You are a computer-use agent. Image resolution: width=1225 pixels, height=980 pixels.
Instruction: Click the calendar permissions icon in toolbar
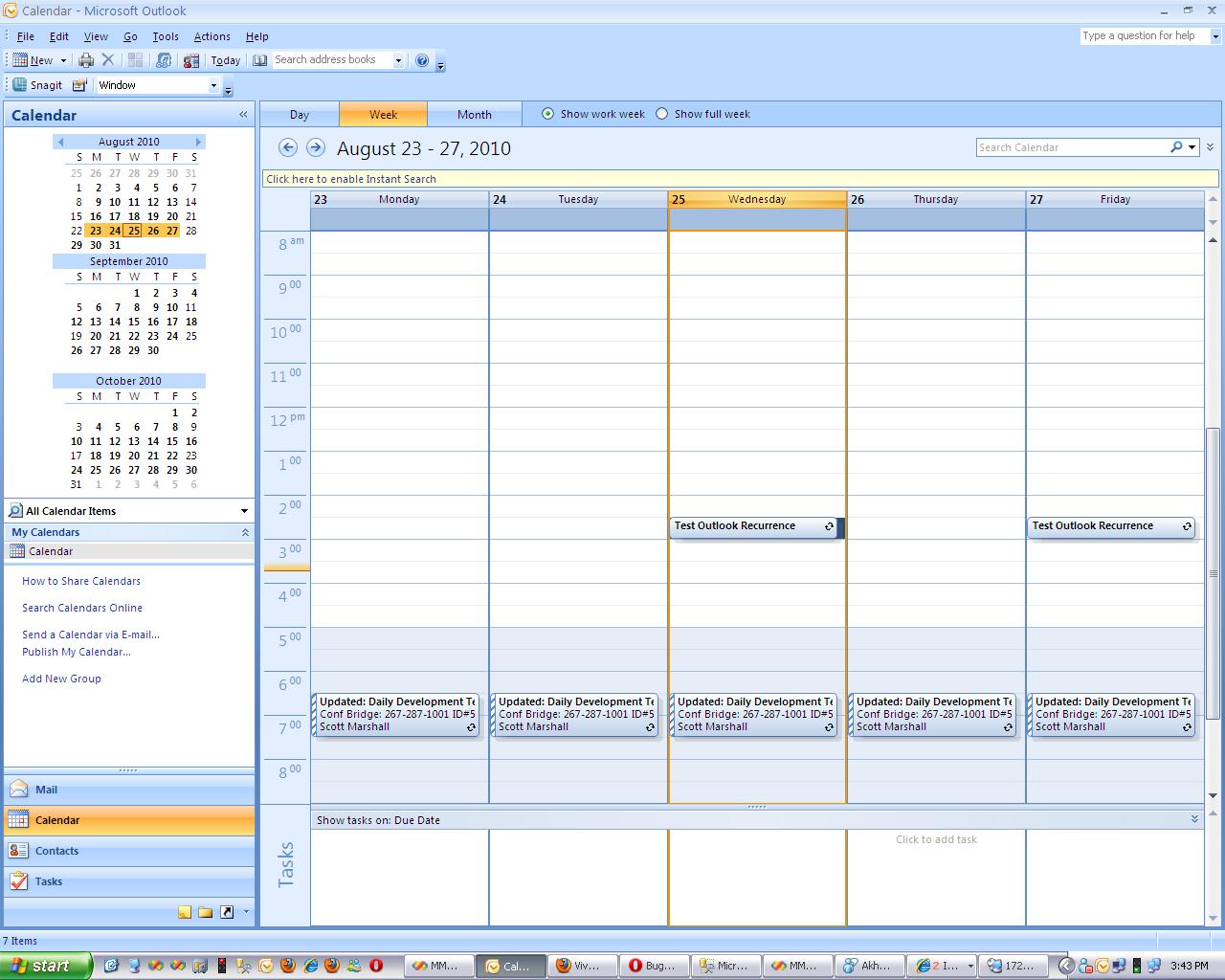tap(191, 60)
